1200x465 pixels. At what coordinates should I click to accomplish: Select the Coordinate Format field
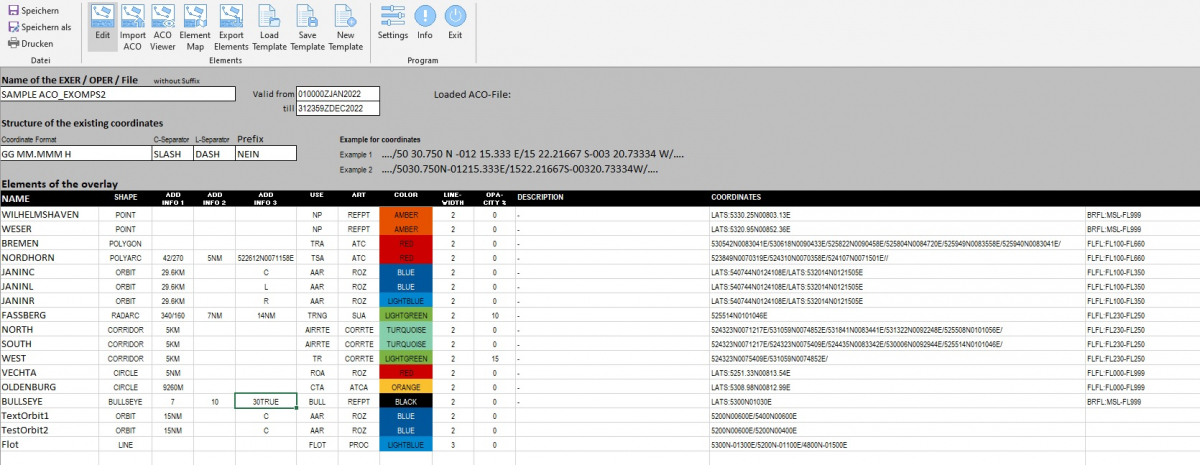point(75,154)
